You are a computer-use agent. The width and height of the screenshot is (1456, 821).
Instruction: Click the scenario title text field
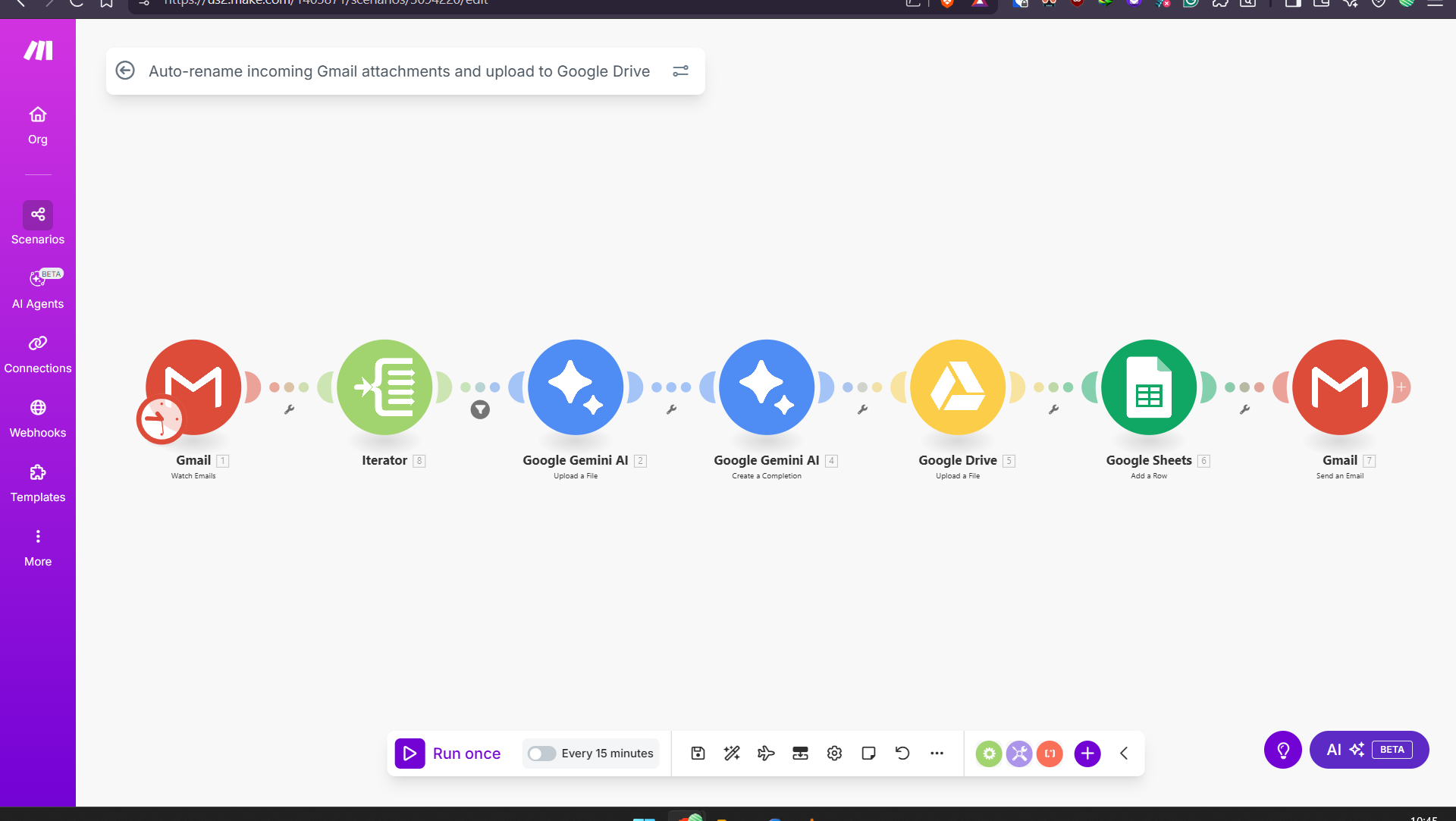click(x=399, y=71)
